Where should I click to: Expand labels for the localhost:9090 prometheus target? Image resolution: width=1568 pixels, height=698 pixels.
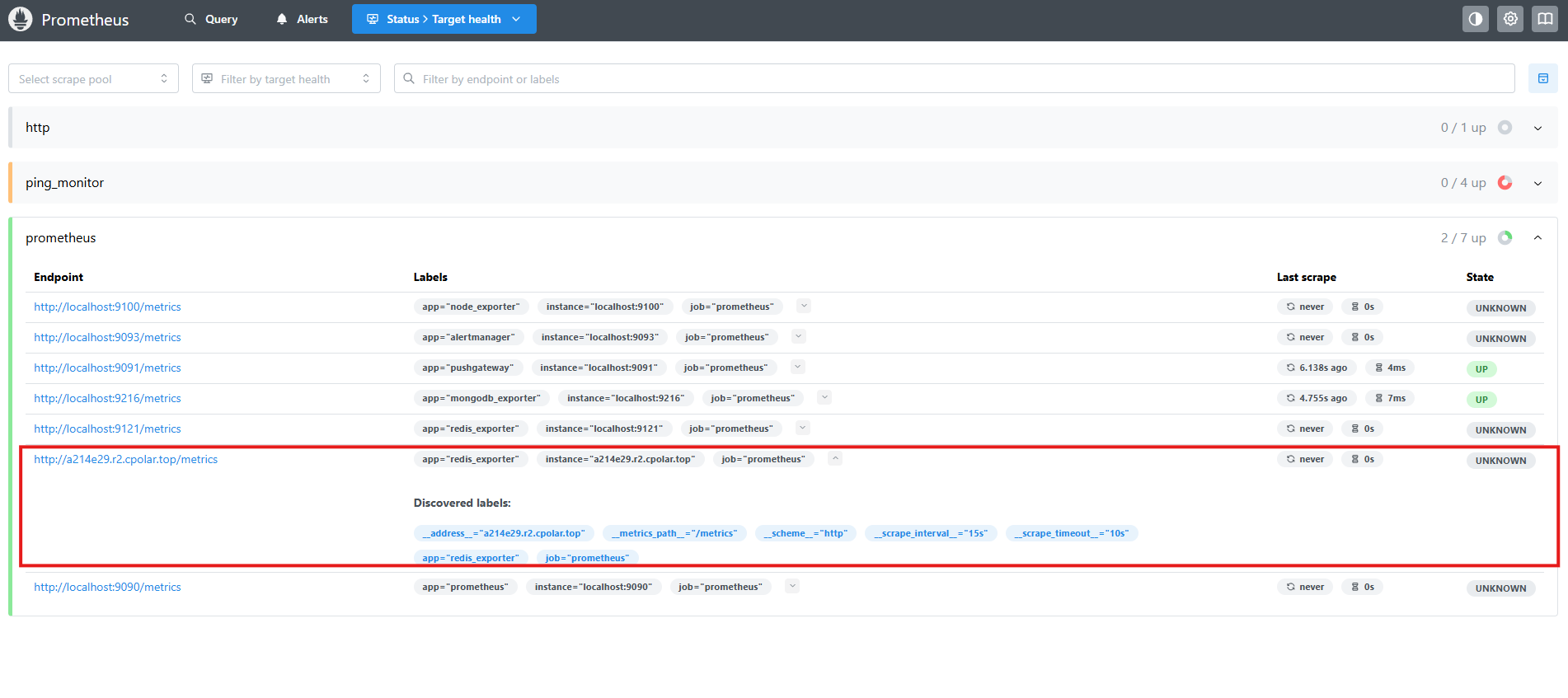(x=792, y=586)
